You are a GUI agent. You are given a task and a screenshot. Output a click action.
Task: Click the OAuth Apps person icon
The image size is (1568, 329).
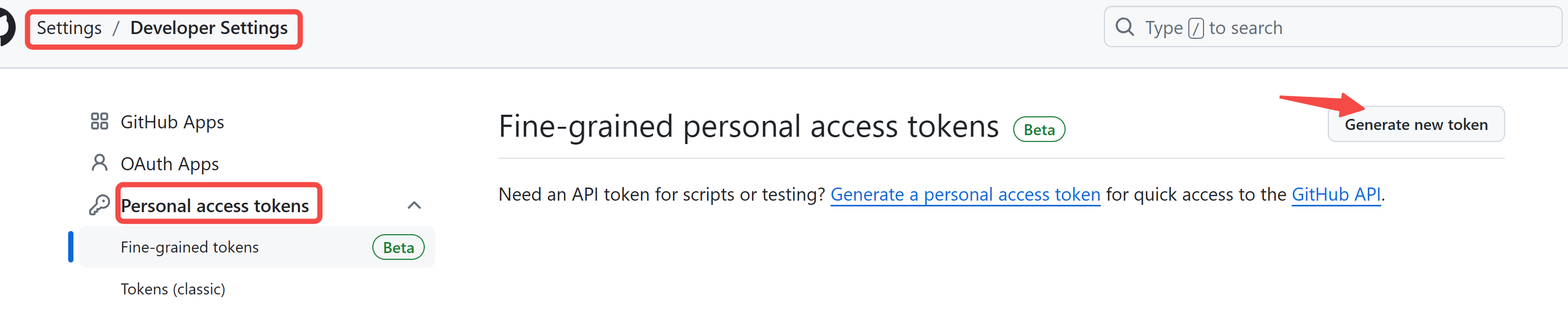(99, 162)
